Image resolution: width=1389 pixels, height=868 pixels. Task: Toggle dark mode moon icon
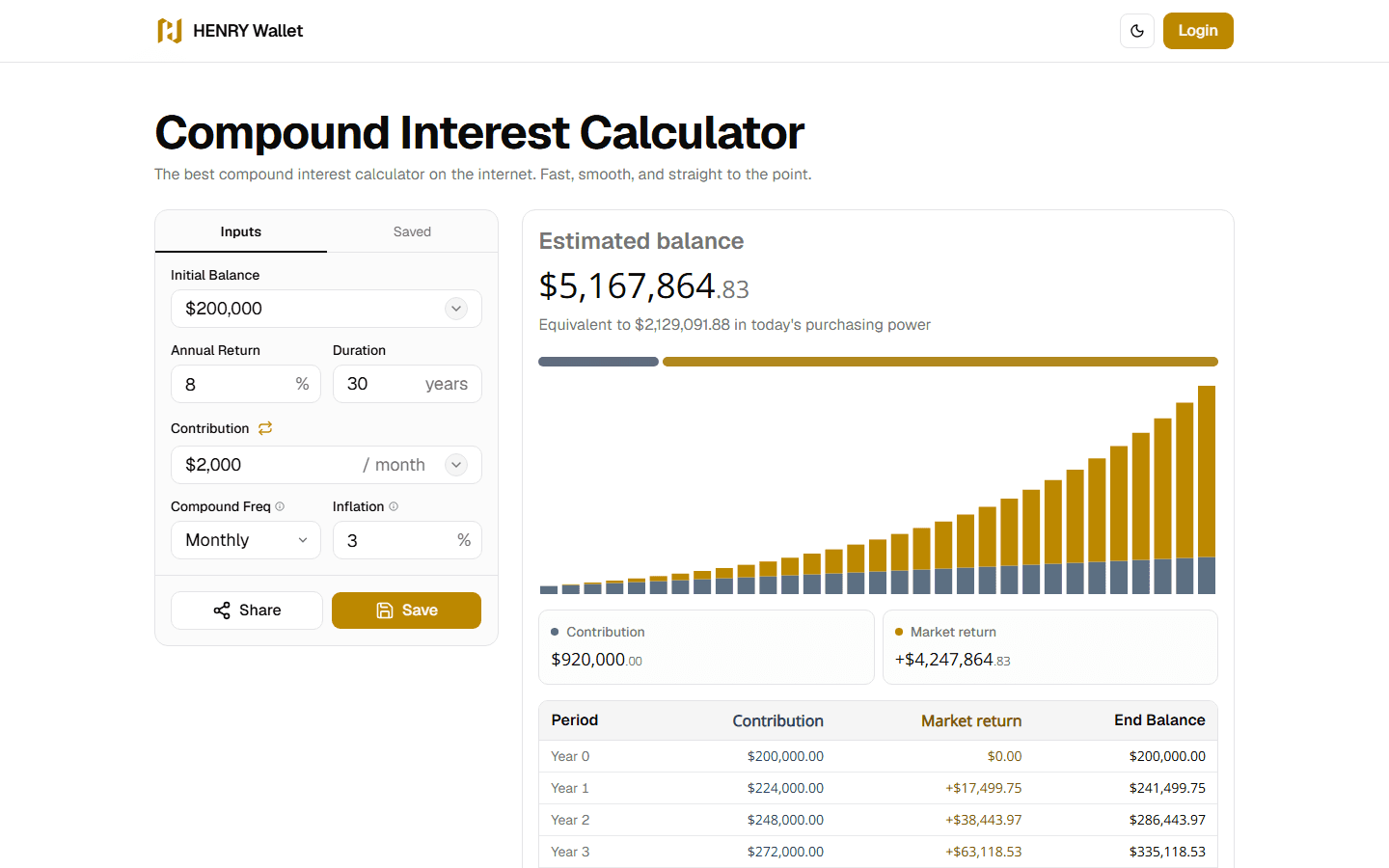(1137, 31)
